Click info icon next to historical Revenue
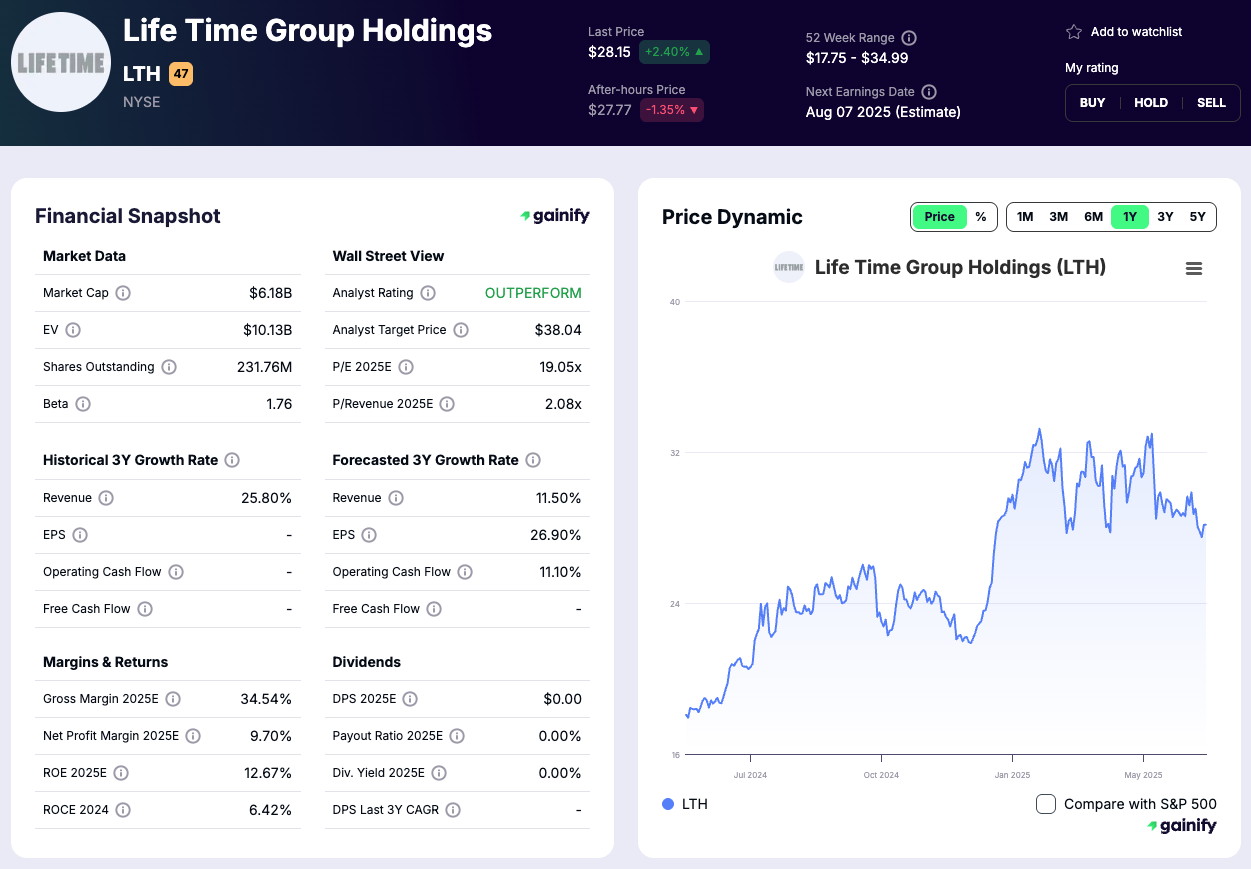 coord(106,498)
